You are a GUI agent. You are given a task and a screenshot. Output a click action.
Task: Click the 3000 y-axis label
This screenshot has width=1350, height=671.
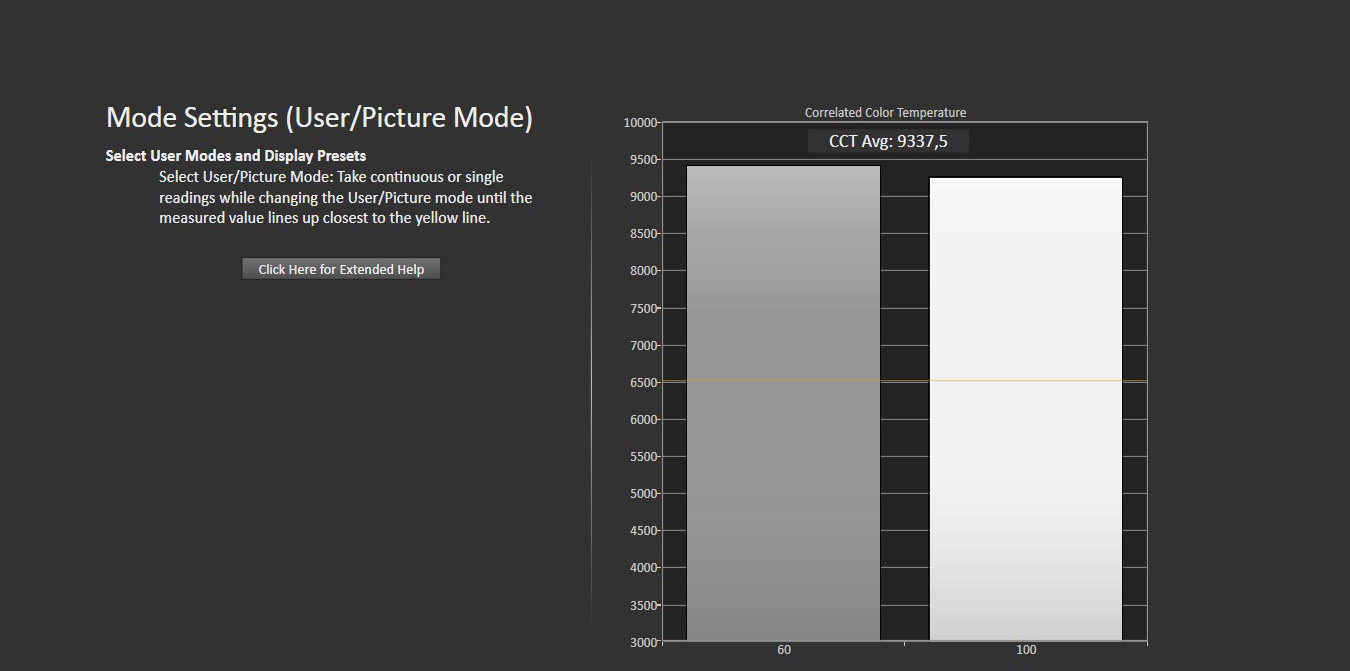point(641,642)
